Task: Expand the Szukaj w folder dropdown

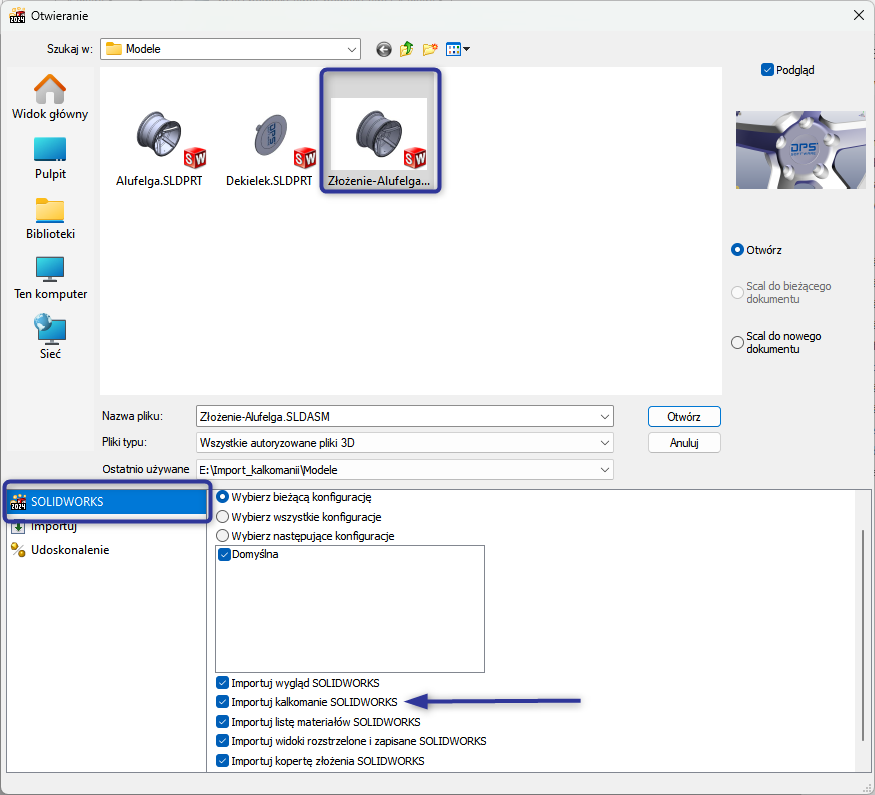Action: (x=351, y=49)
